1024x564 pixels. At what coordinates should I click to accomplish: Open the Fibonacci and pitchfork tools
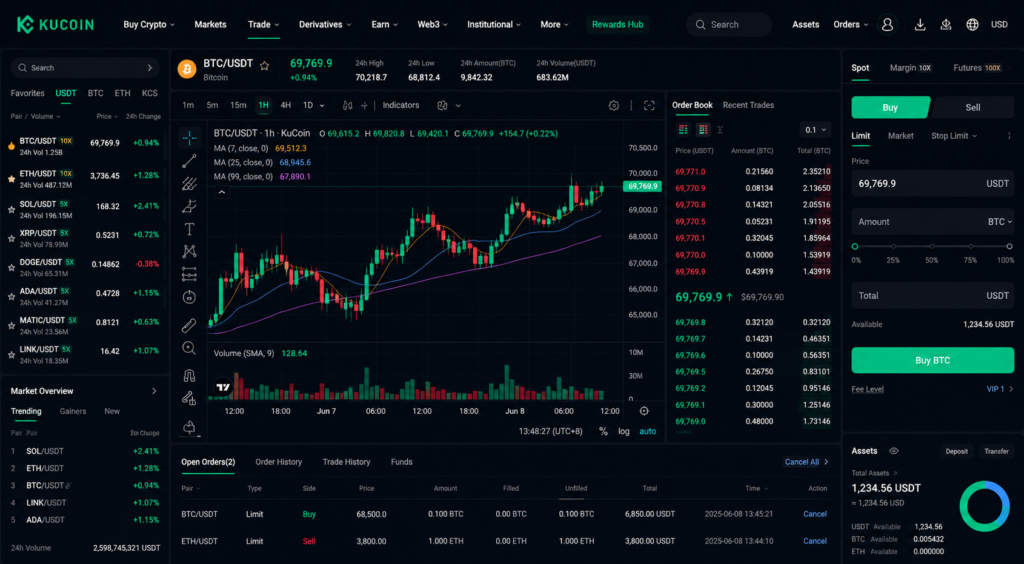[189, 183]
